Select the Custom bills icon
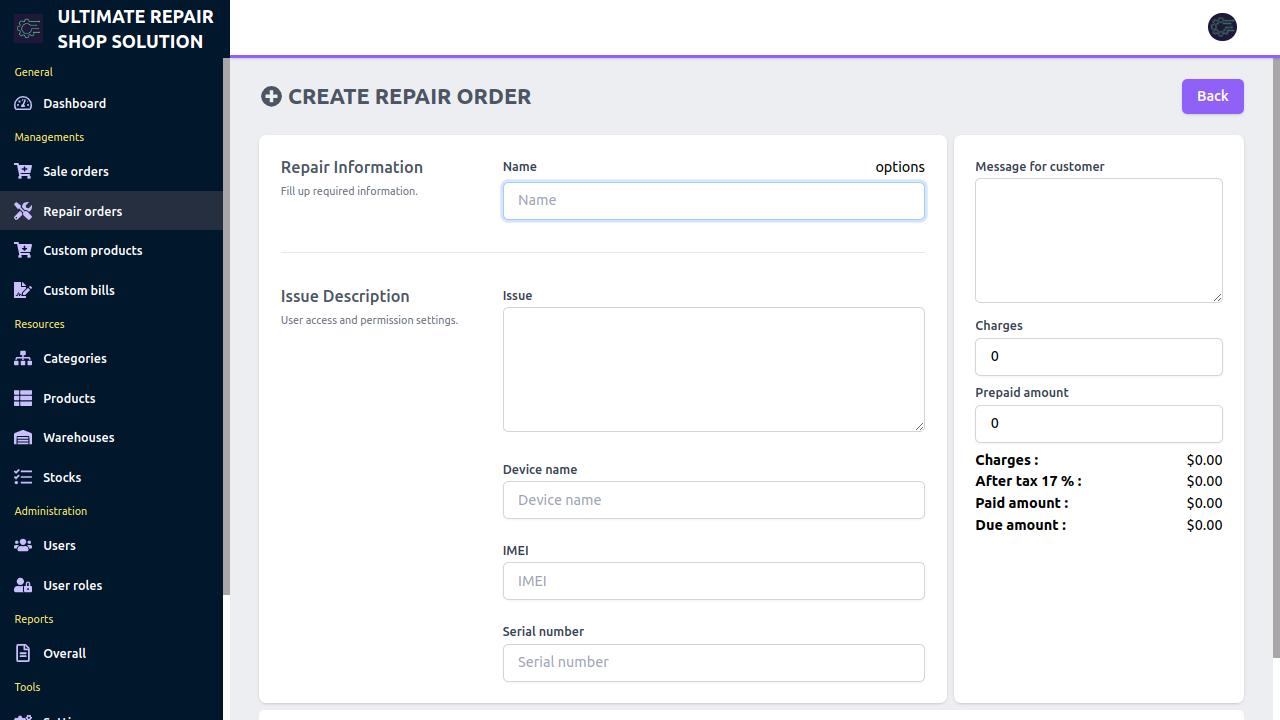1280x720 pixels. tap(22, 290)
